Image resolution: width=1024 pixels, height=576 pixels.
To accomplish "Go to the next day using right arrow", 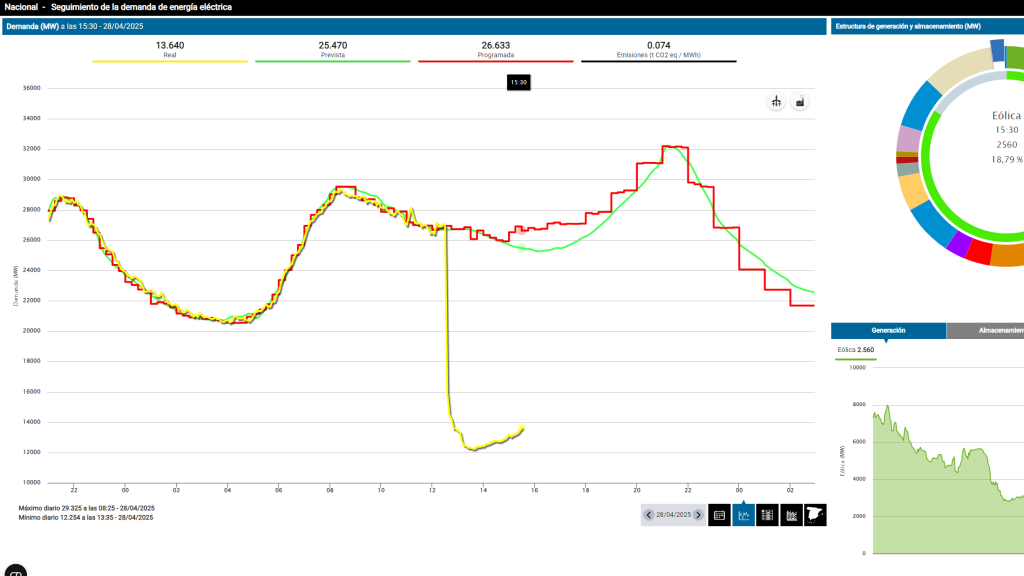I will 698,515.
